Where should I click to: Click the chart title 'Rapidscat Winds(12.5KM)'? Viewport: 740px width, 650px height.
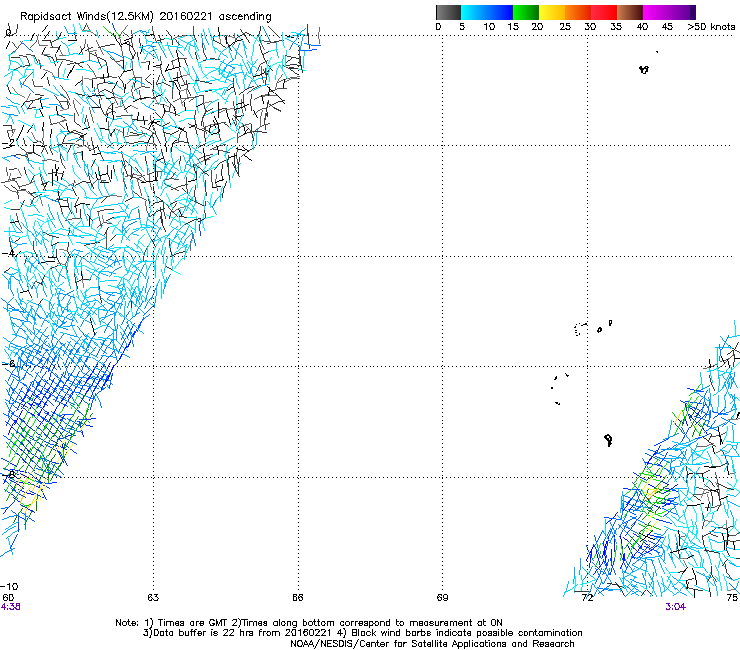tap(87, 17)
